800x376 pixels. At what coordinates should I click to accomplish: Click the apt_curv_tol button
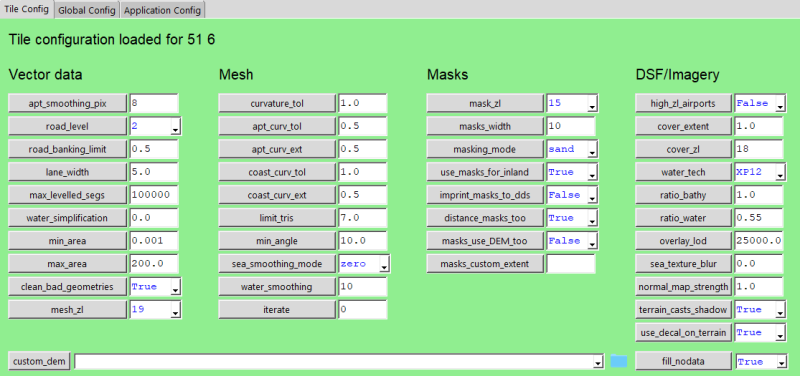(x=277, y=127)
